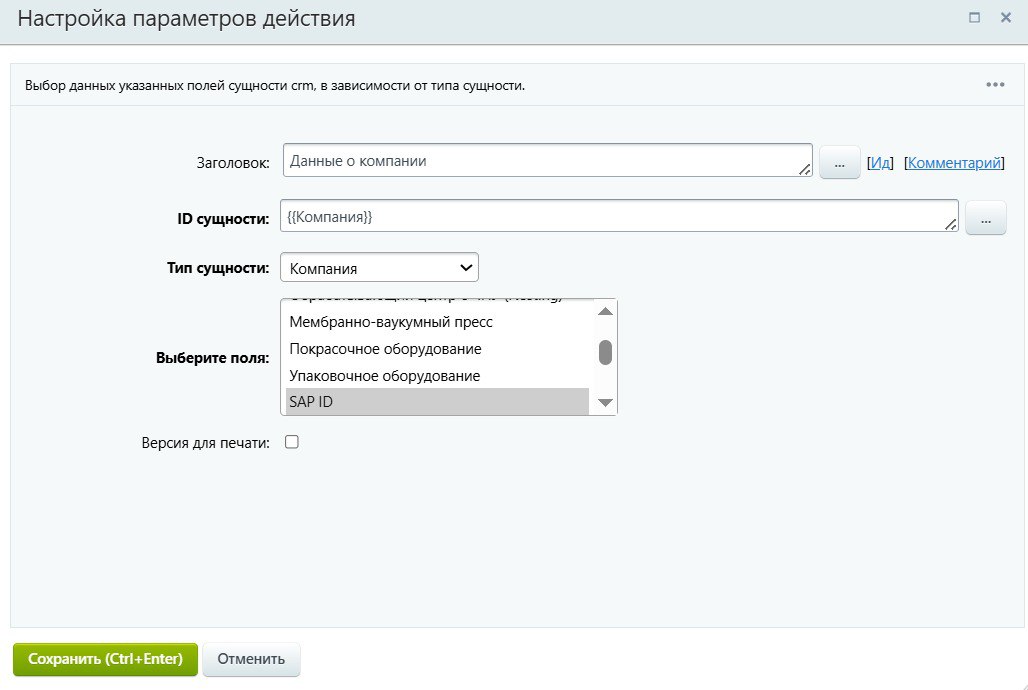The width and height of the screenshot is (1028, 690).
Task: Maximize the action settings dialog
Action: 974,18
